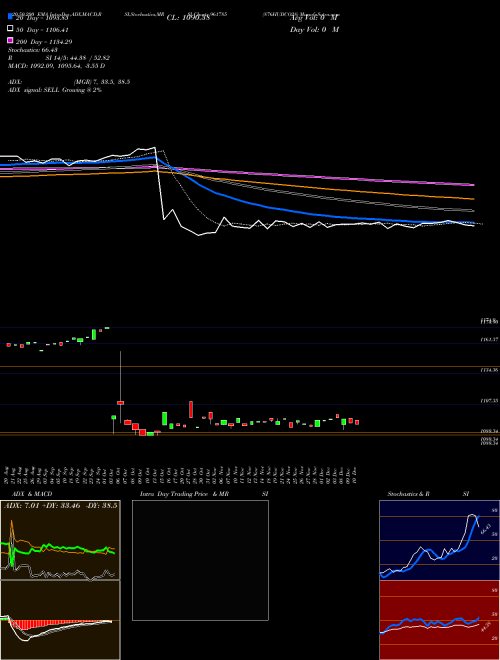This screenshot has height=660, width=500.
Task: Click the Stochastics value line
Action: click(x=33, y=50)
